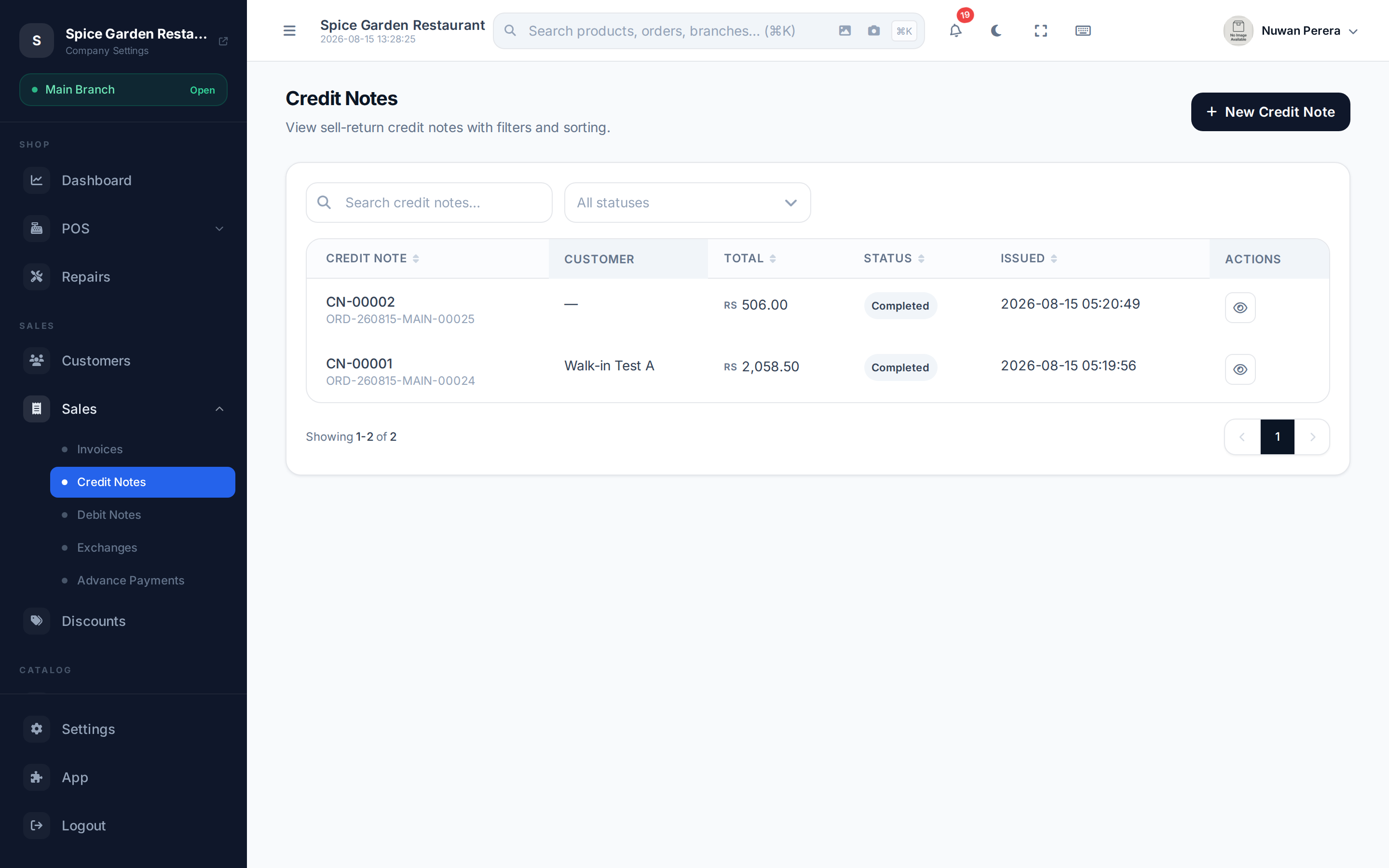The width and height of the screenshot is (1389, 868).
Task: Toggle dark mode moon icon
Action: pos(996,31)
